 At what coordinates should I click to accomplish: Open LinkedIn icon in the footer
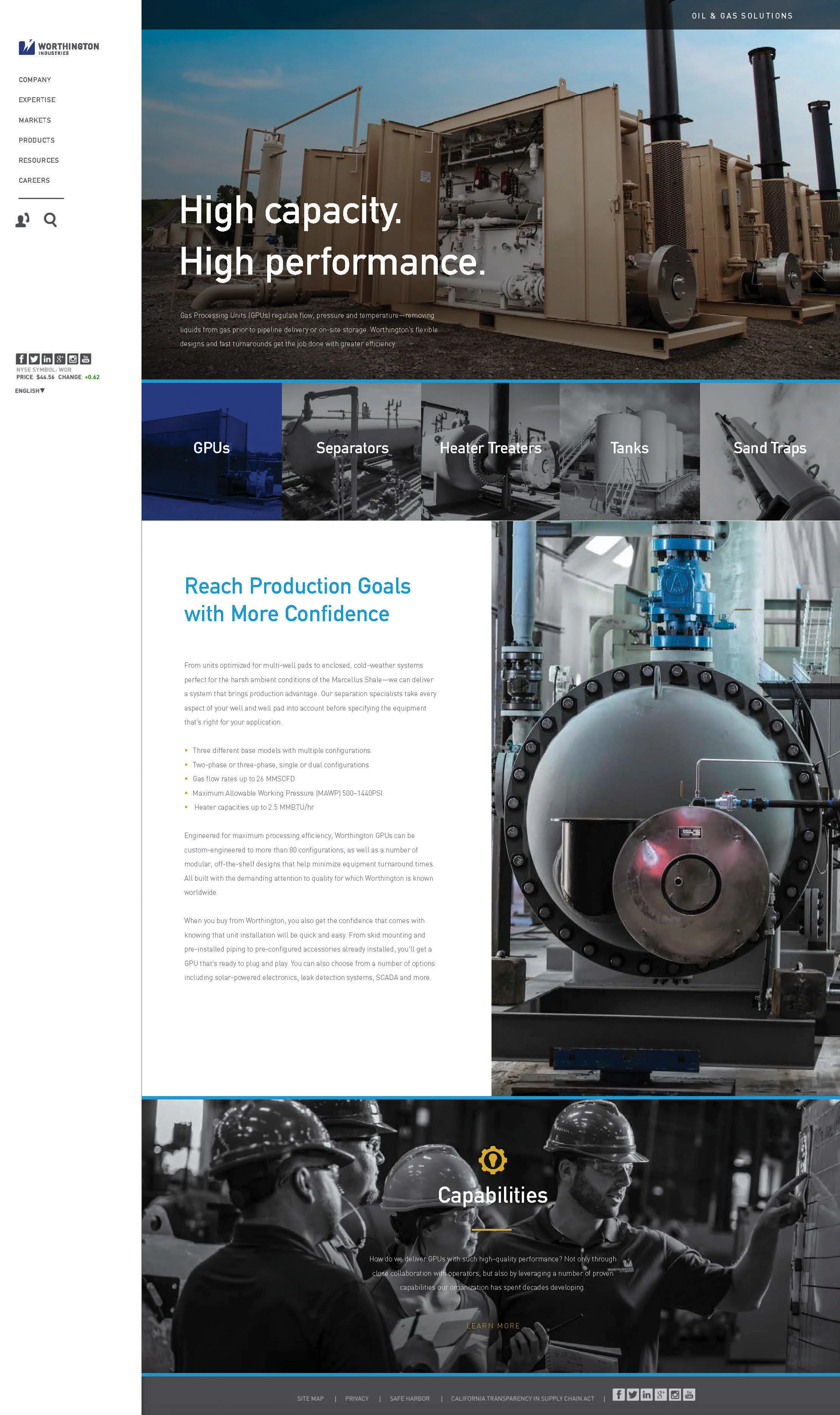647,1394
